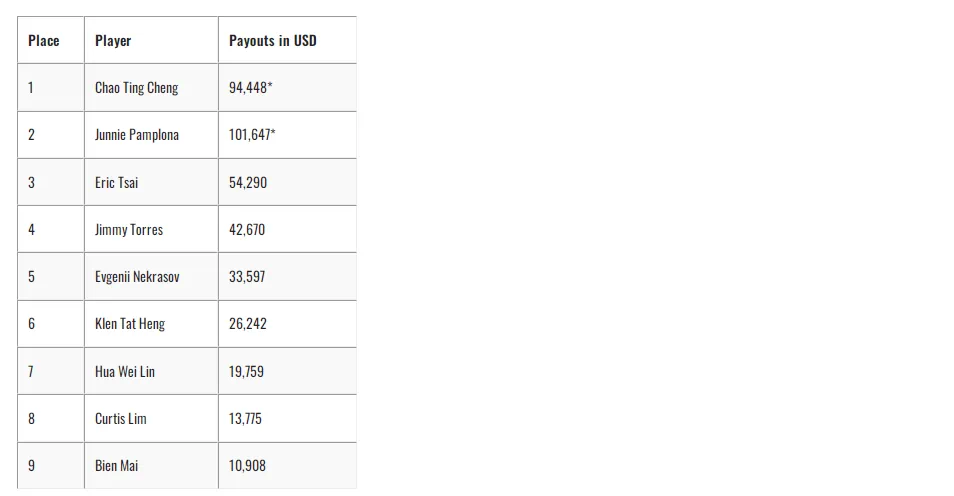The width and height of the screenshot is (954, 496).
Task: Click the Place column header
Action: coord(44,41)
